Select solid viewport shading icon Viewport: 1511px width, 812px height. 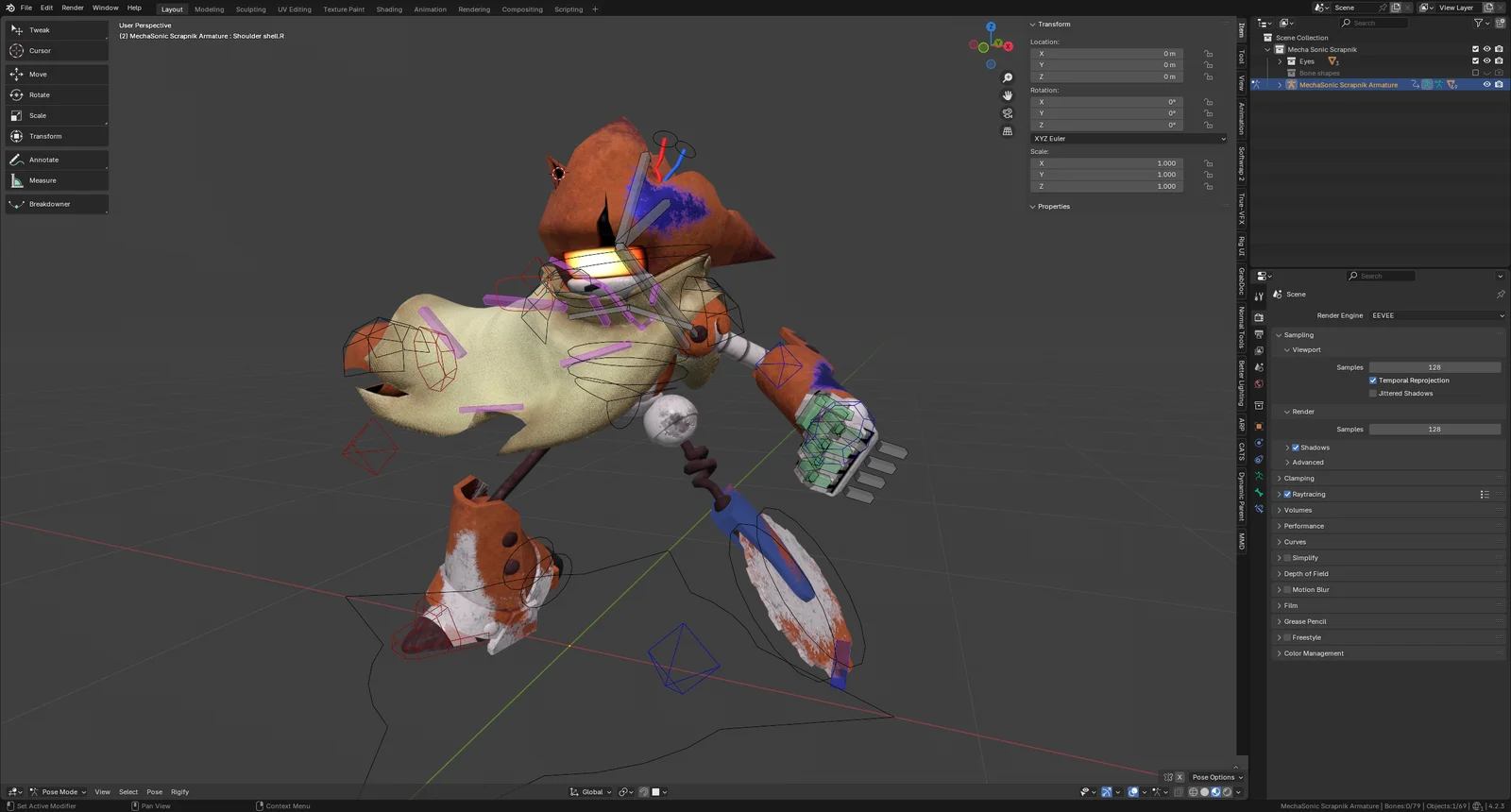pos(1204,792)
